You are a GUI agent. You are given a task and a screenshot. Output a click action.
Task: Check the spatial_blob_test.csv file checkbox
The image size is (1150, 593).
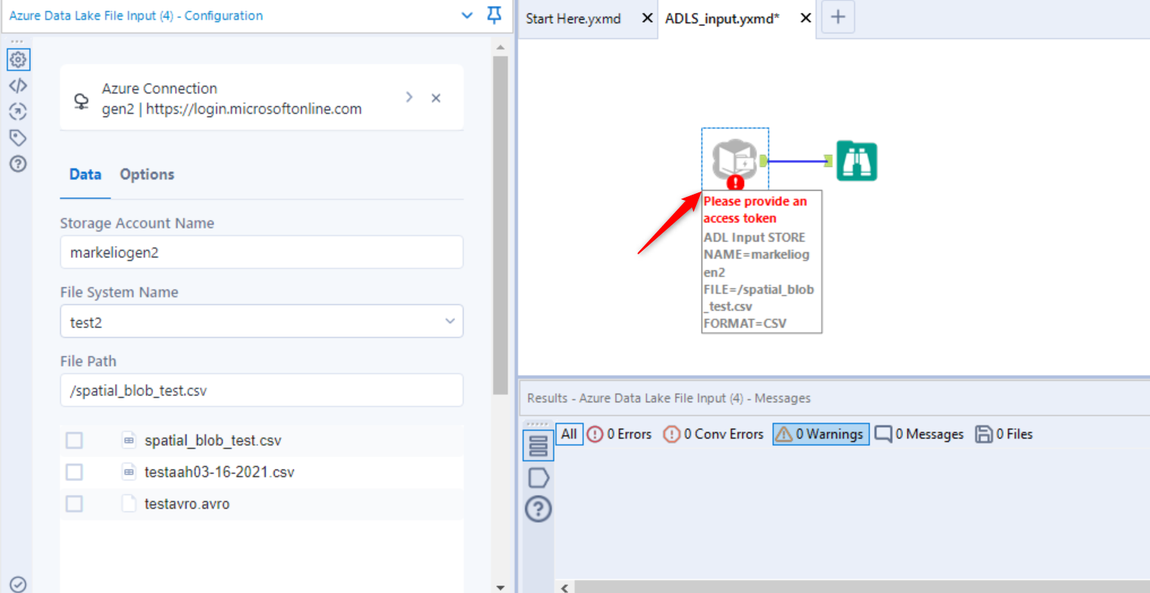74,441
